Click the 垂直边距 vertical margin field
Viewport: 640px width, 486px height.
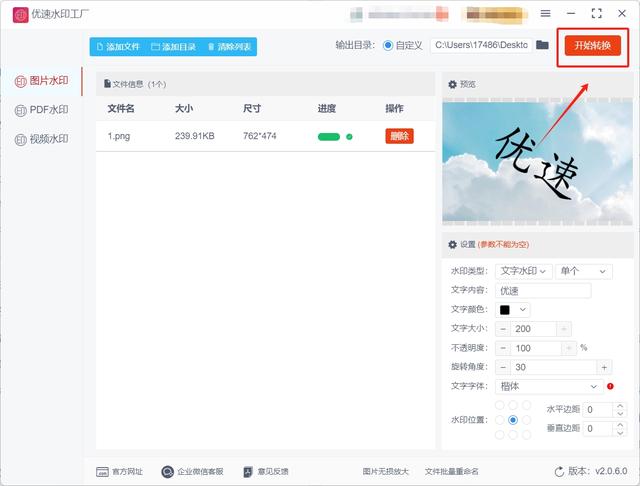[598, 429]
